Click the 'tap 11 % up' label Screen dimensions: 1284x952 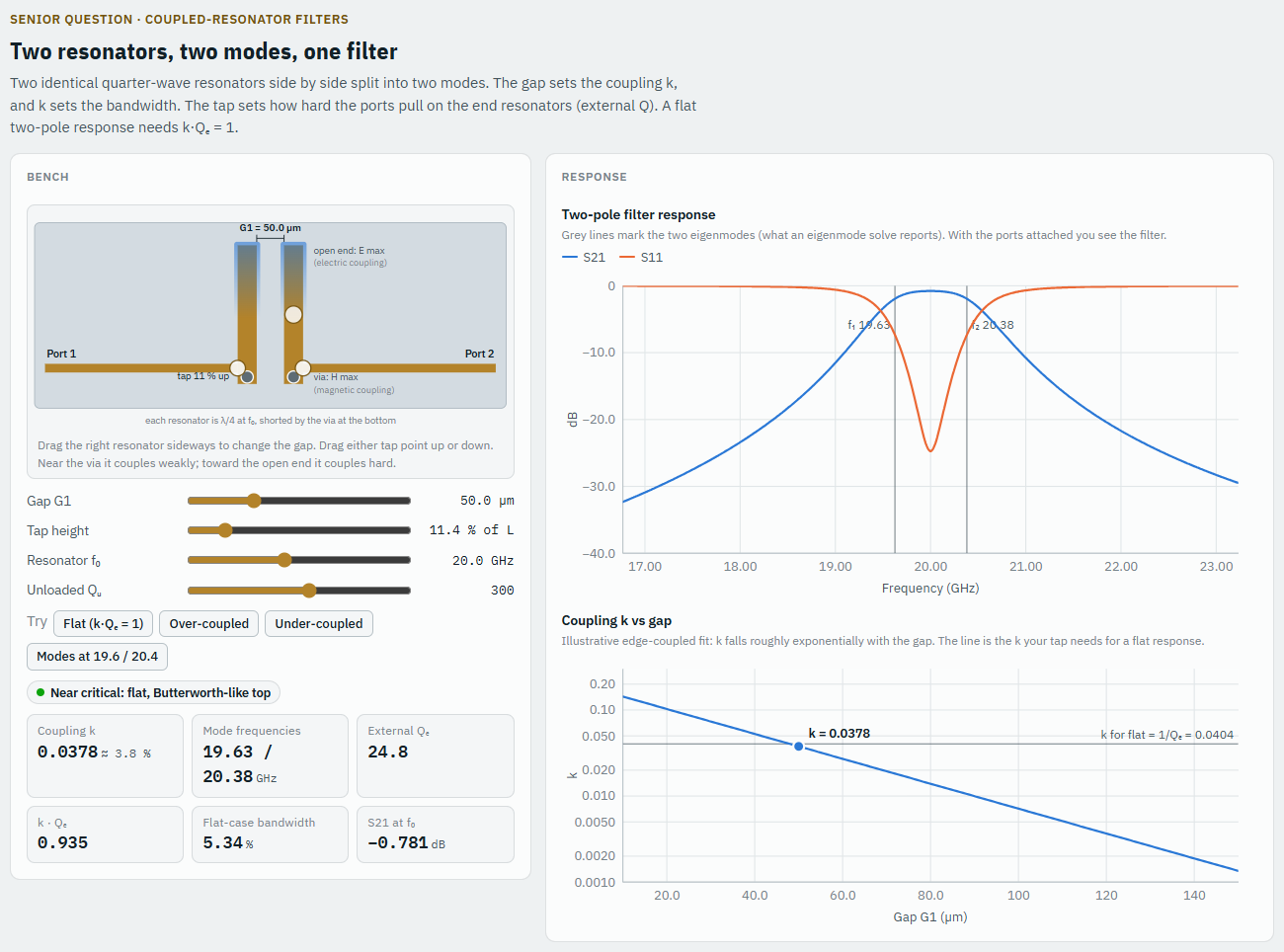(x=202, y=376)
